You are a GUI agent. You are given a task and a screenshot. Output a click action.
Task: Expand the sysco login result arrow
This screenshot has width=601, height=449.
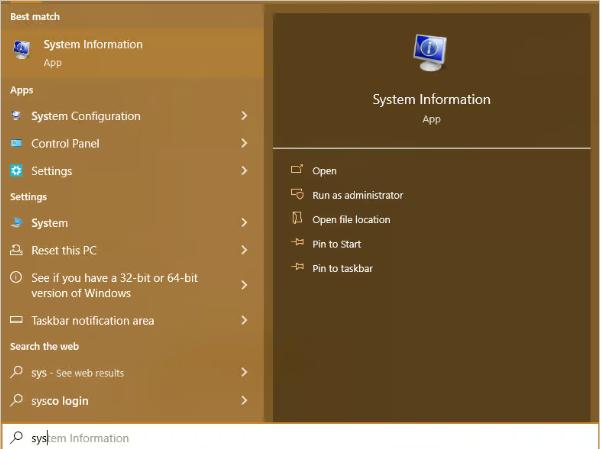coord(244,400)
